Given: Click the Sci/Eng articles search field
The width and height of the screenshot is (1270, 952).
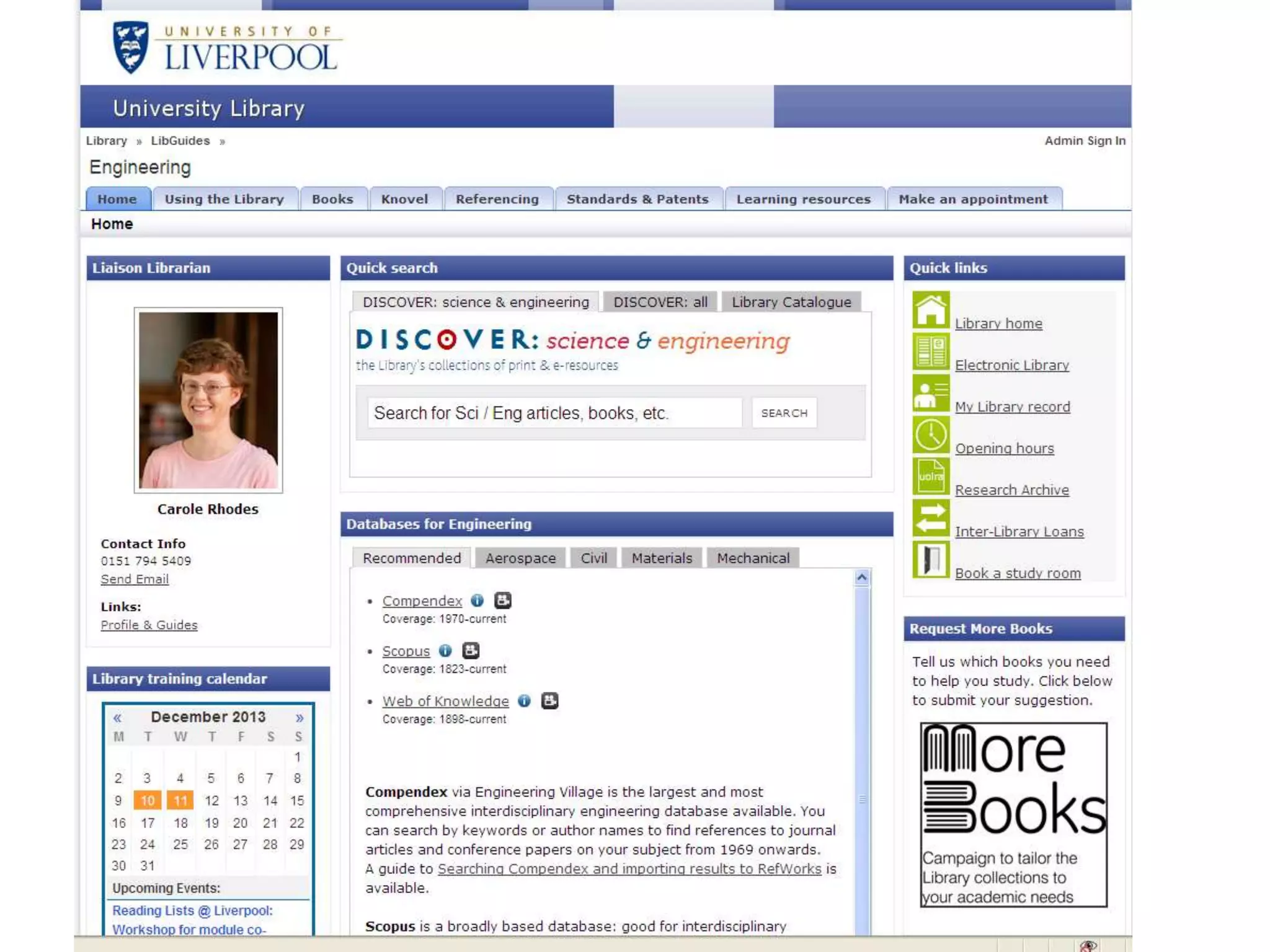Looking at the screenshot, I should click(554, 413).
